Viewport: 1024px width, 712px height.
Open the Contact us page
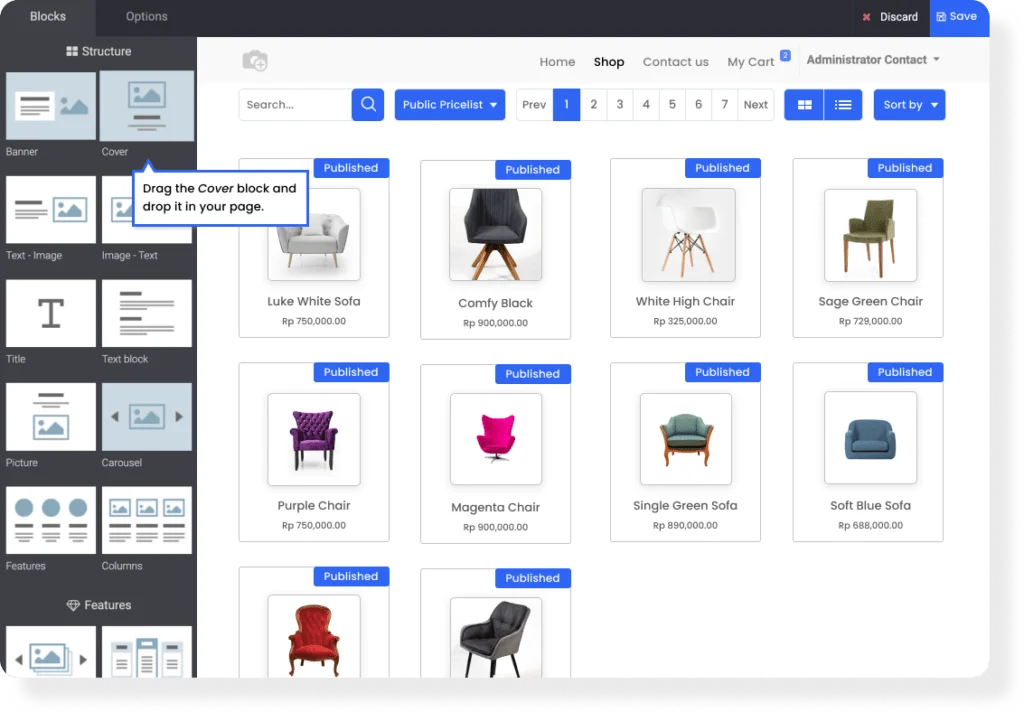coord(675,61)
